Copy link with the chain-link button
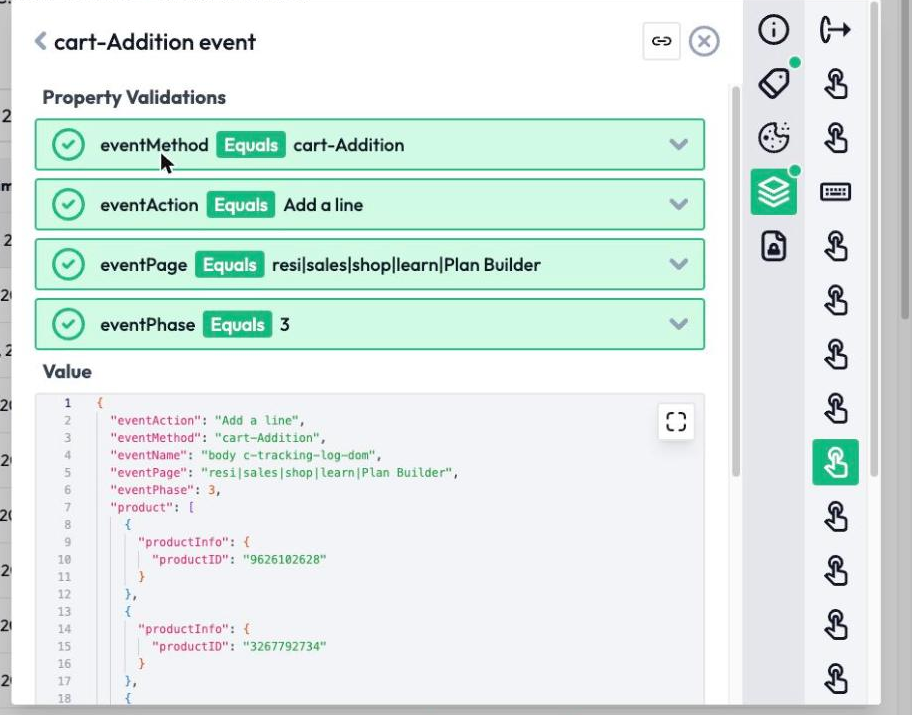 pyautogui.click(x=661, y=41)
